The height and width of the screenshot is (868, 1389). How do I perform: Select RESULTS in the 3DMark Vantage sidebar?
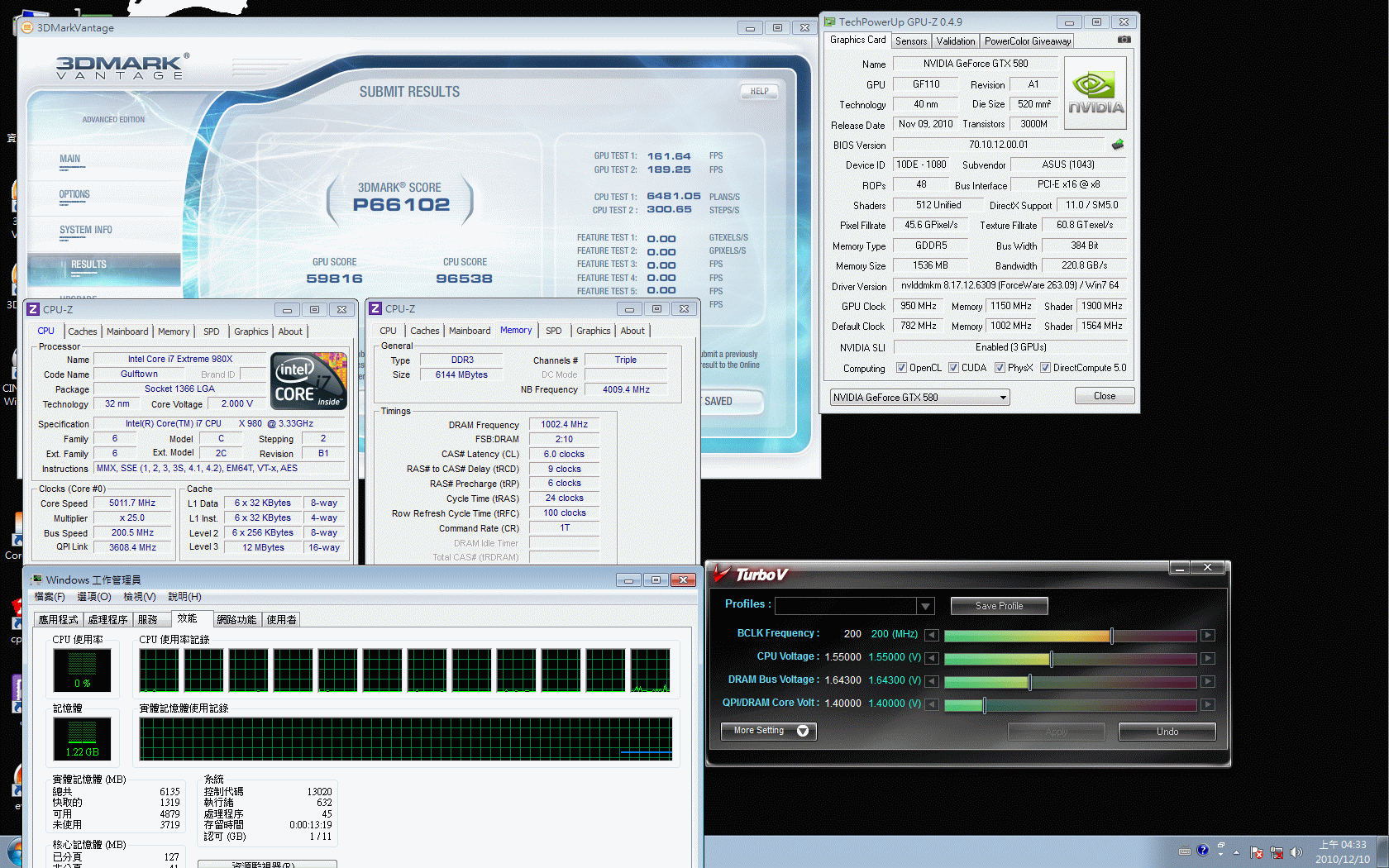tap(88, 265)
